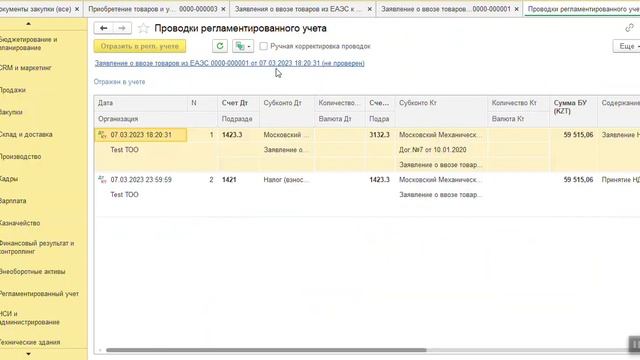Go back with the left arrow button
This screenshot has width=640, height=360.
point(103,28)
